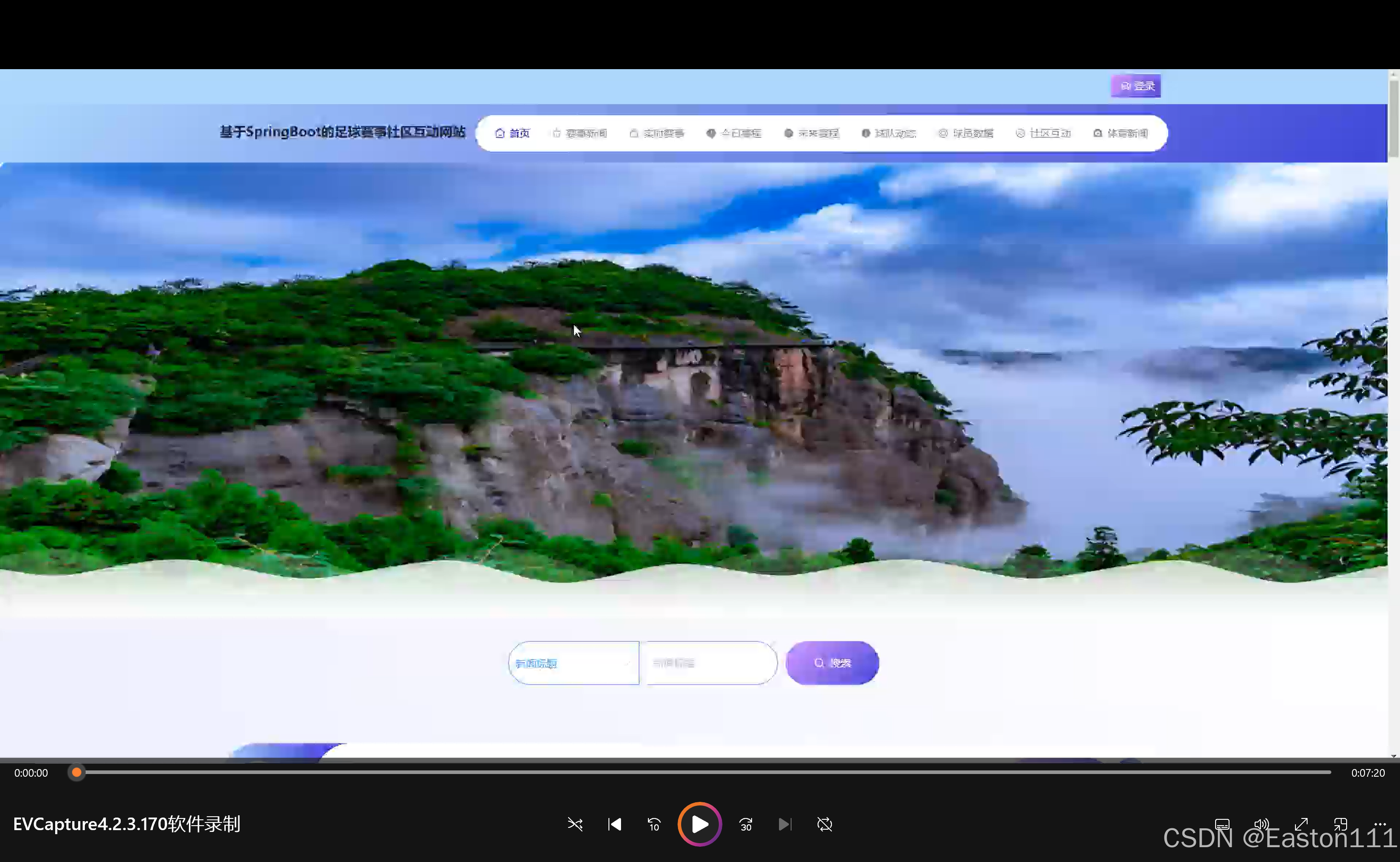The height and width of the screenshot is (862, 1400).
Task: Click the page's vertical scrollbar thumb
Action: click(x=1394, y=118)
